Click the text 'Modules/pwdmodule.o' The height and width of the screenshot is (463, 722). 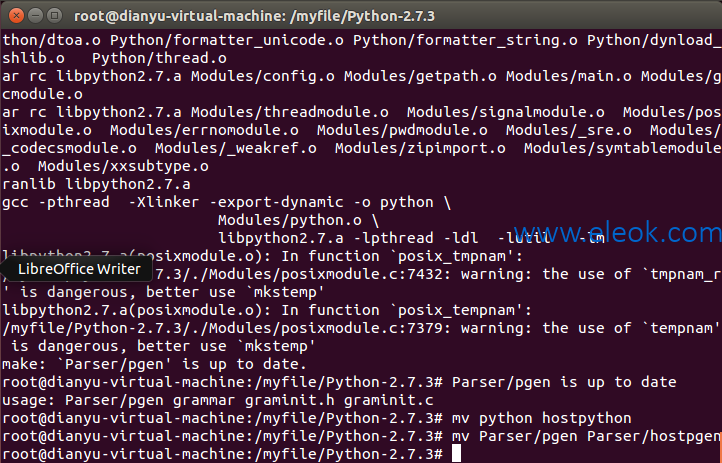pyautogui.click(x=402, y=130)
